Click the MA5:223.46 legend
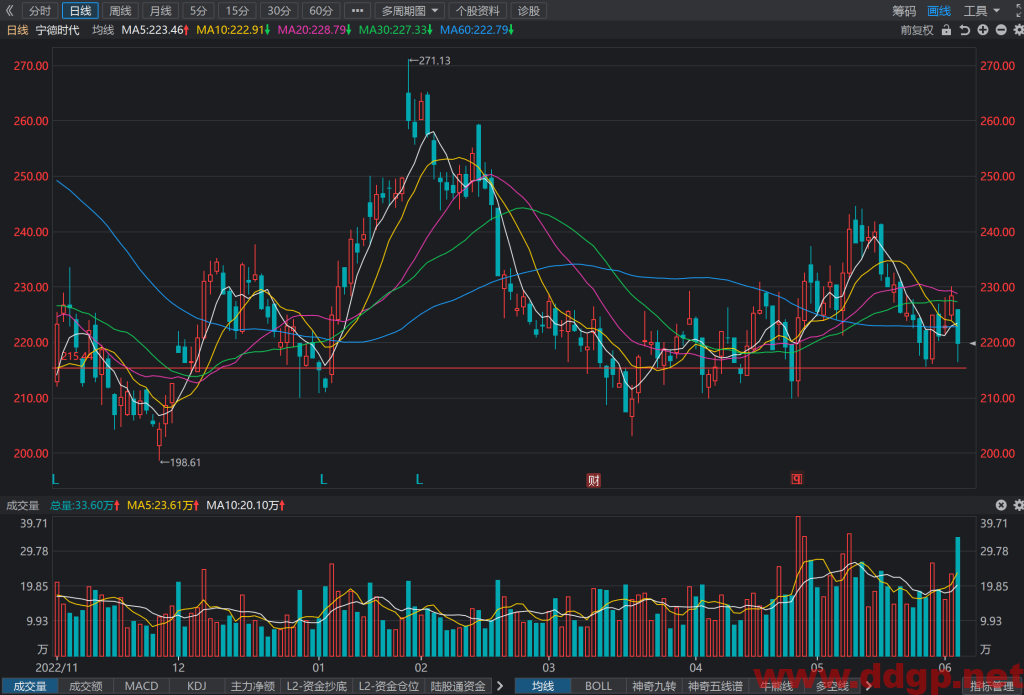This screenshot has width=1024, height=695. click(155, 30)
